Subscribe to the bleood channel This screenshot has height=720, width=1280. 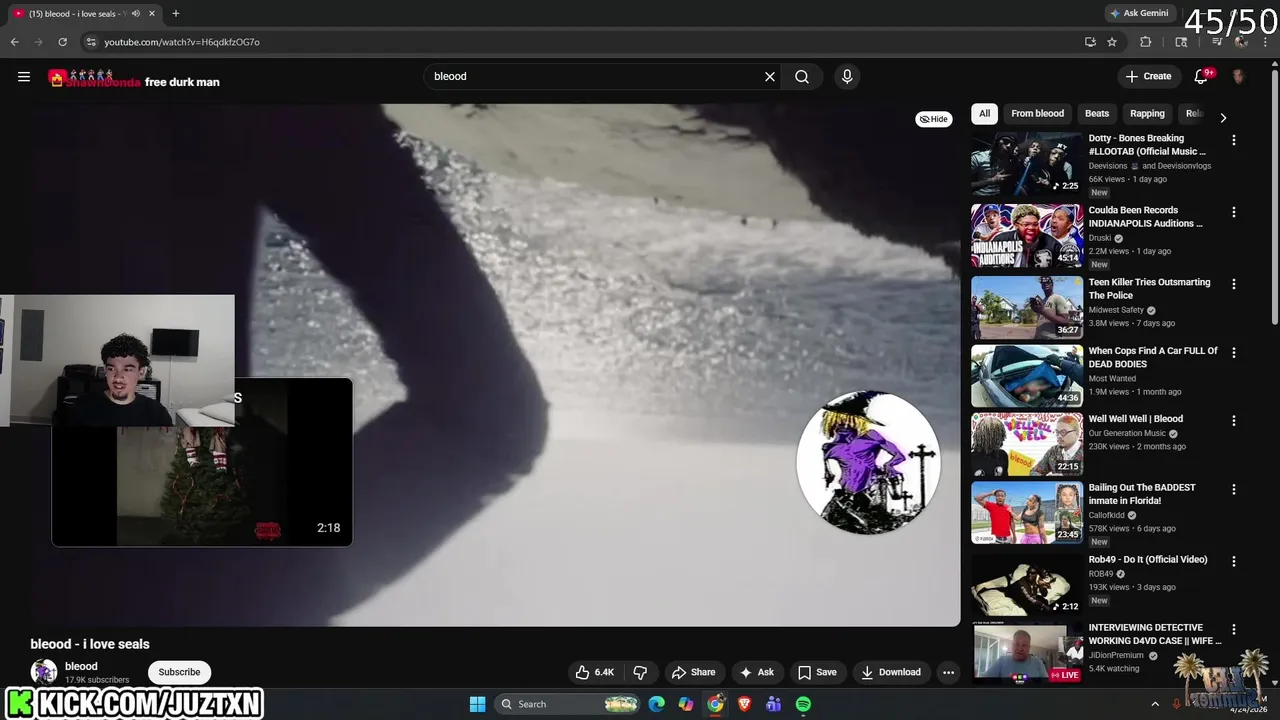pyautogui.click(x=179, y=672)
